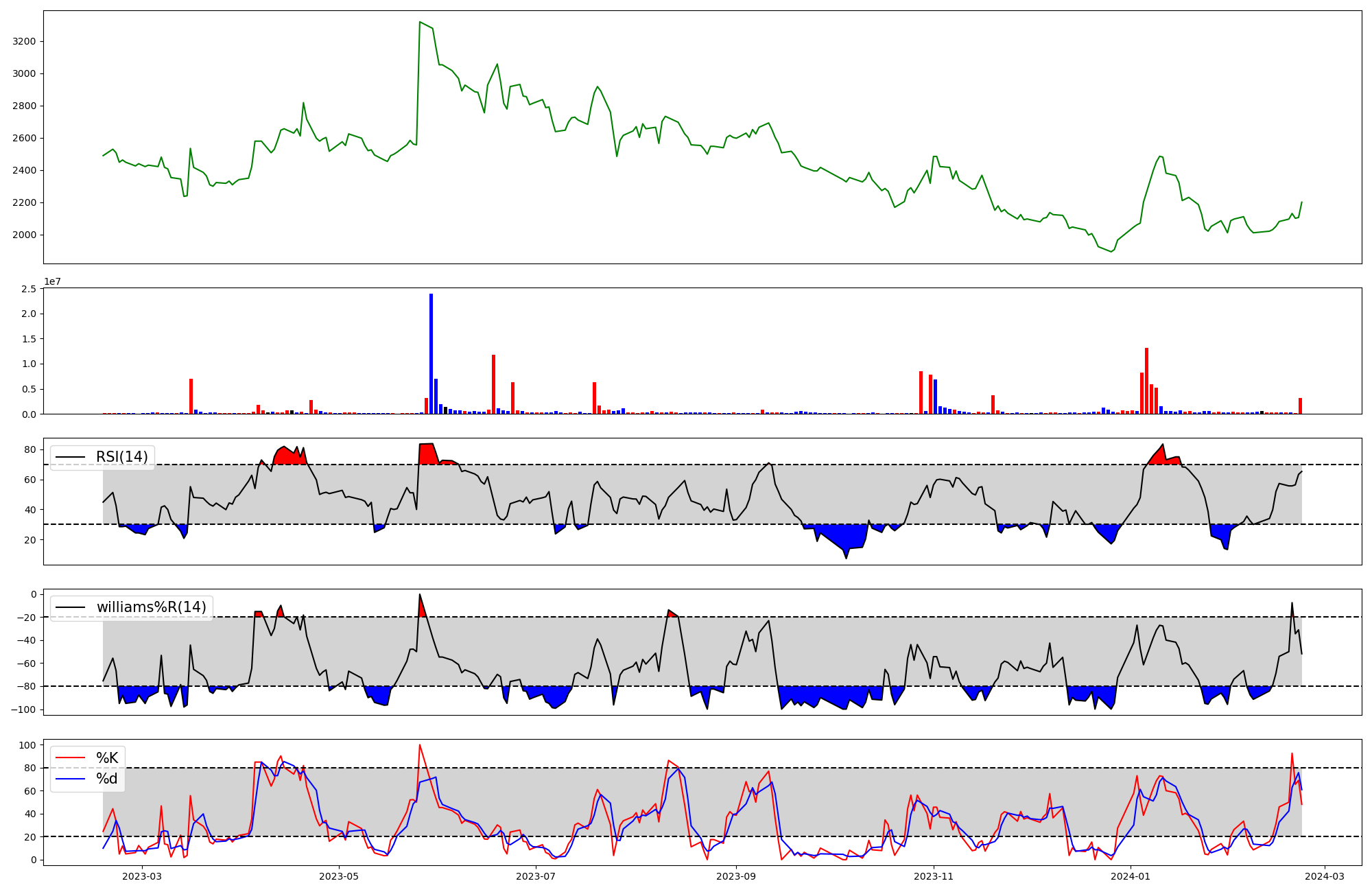1372x892 pixels.
Task: Click the 2.5 volume axis tick label
Action: [29, 289]
